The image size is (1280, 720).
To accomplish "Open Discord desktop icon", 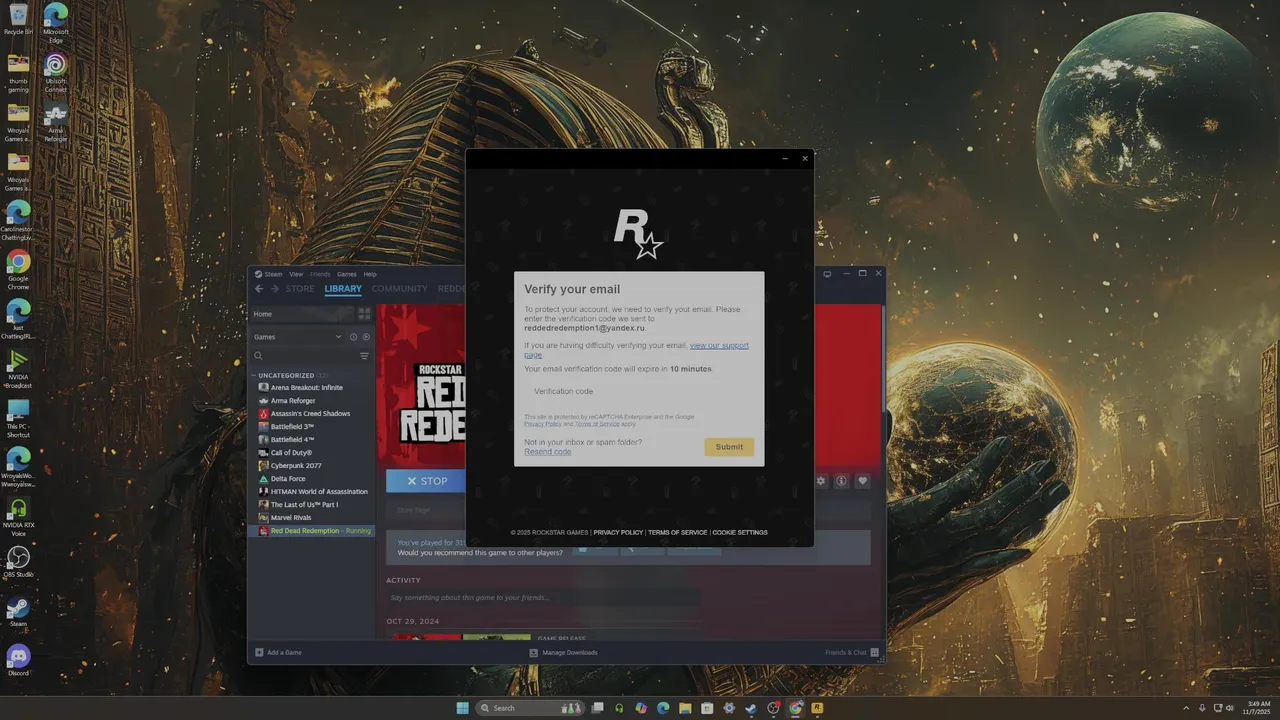I will coord(18,660).
